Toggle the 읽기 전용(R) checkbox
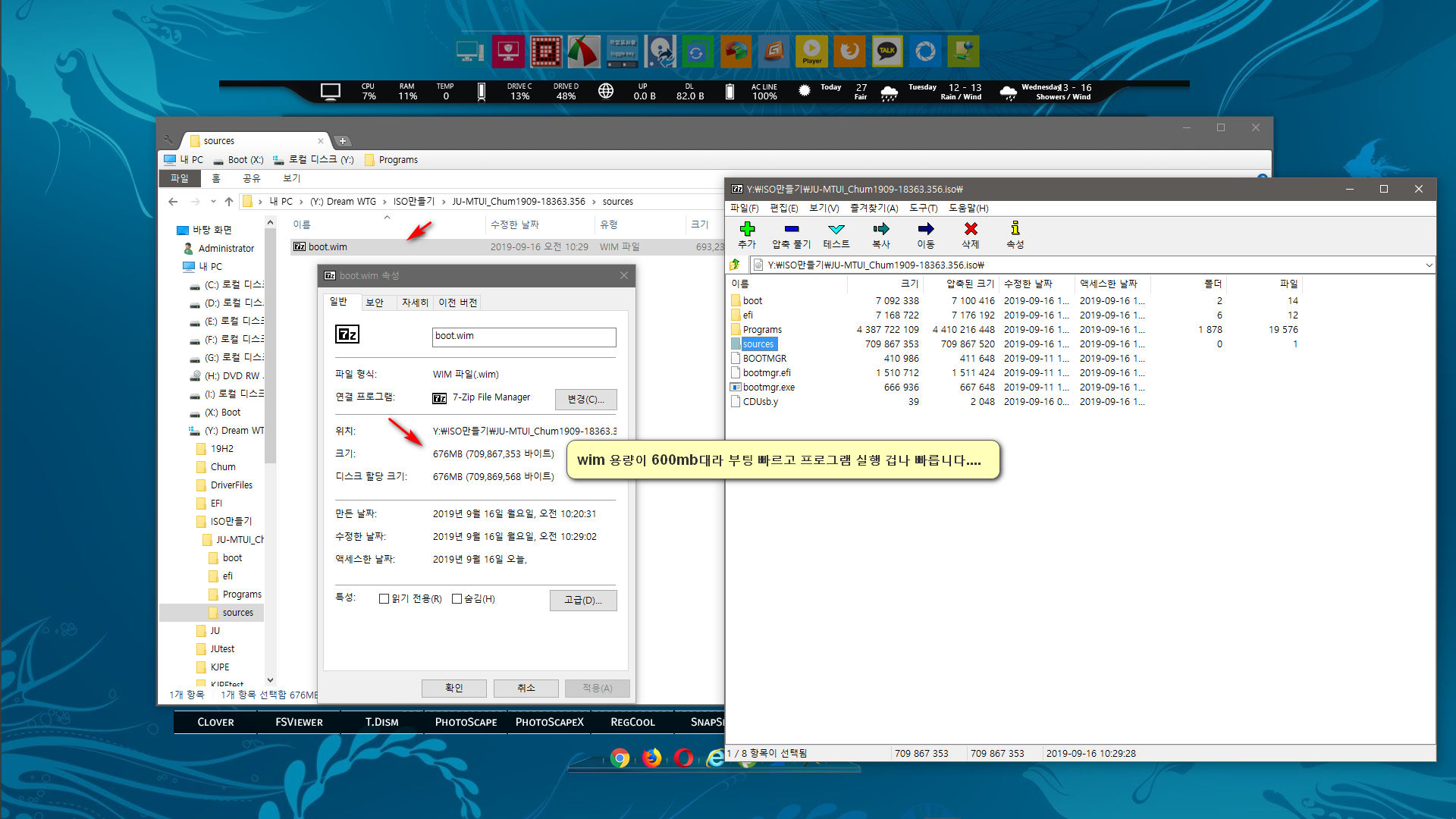 pos(384,599)
